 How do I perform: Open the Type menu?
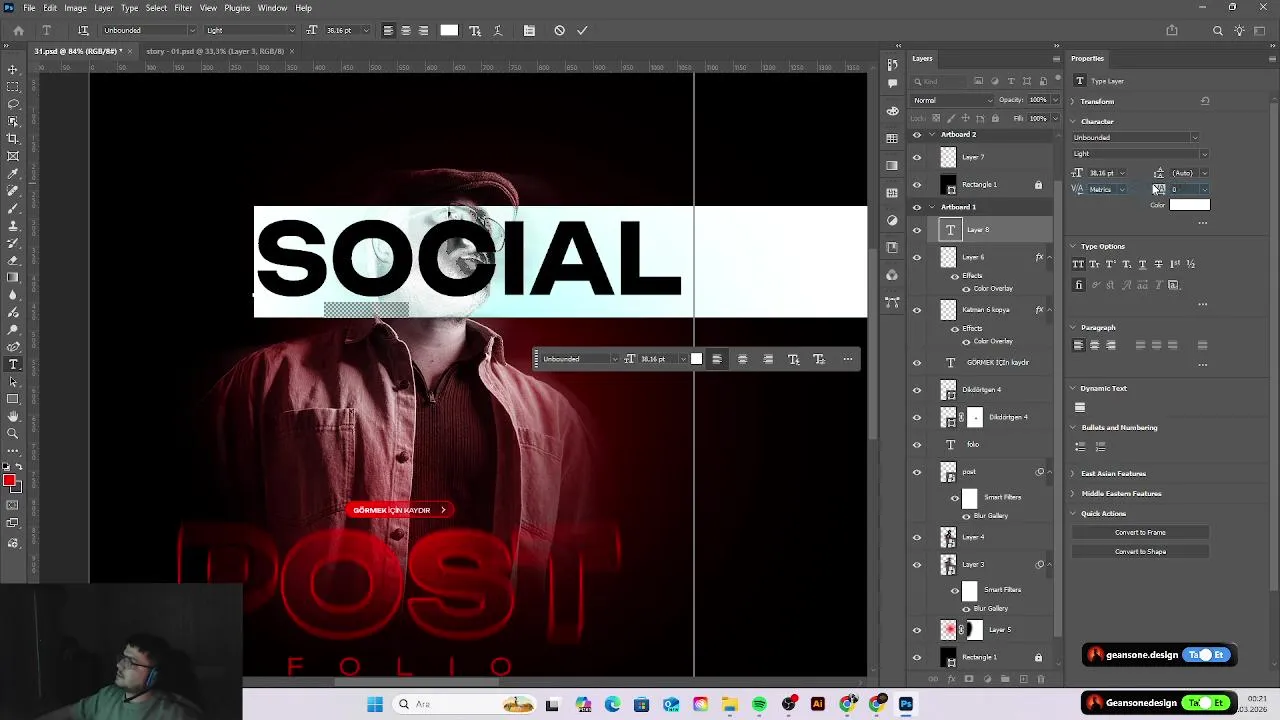pos(130,8)
